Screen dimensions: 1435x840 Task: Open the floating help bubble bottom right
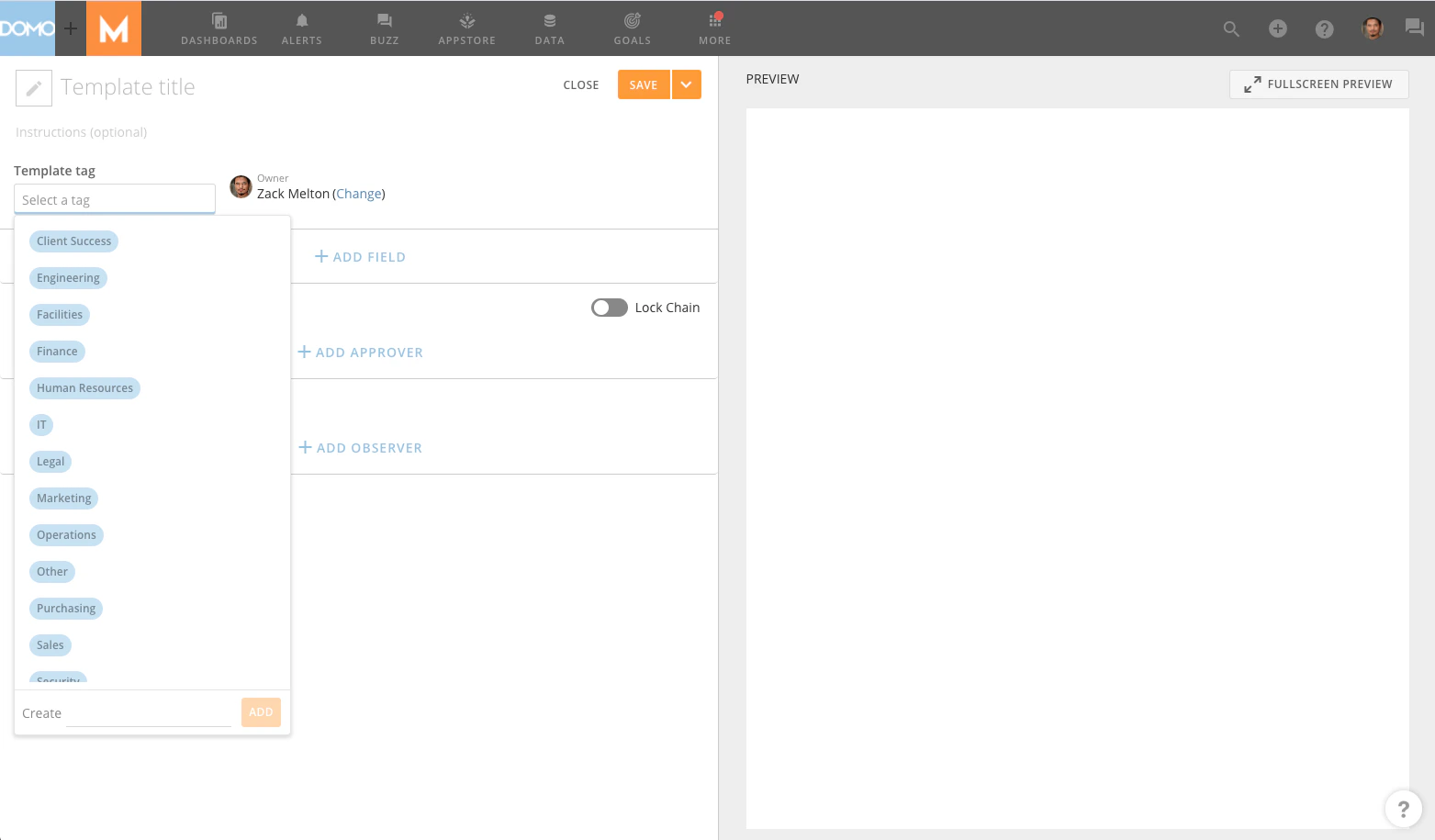click(x=1403, y=809)
